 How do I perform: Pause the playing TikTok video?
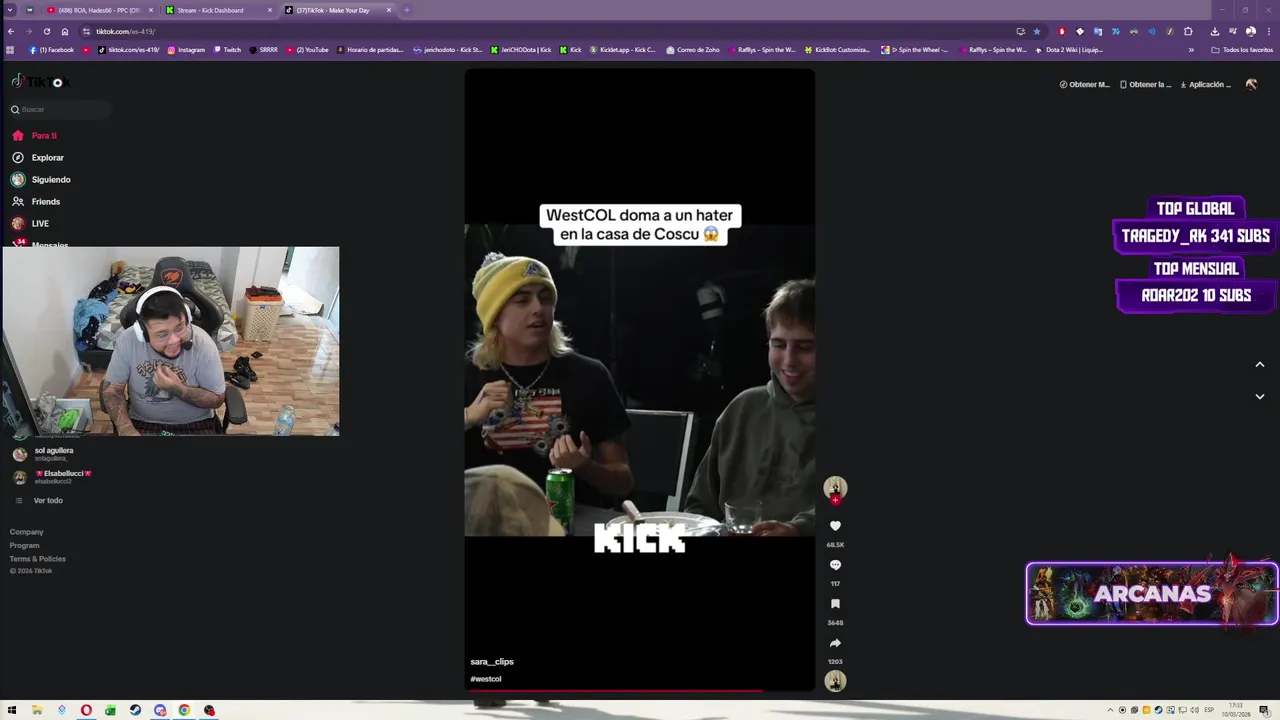pos(640,380)
